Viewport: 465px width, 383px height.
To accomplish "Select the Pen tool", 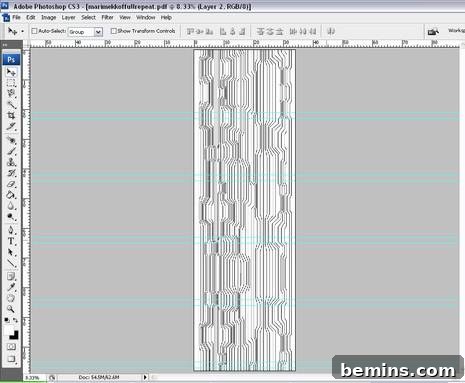I will 11,230.
